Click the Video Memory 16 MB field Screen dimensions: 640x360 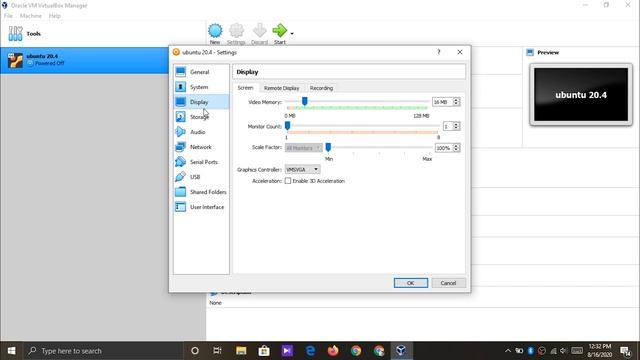pyautogui.click(x=442, y=102)
